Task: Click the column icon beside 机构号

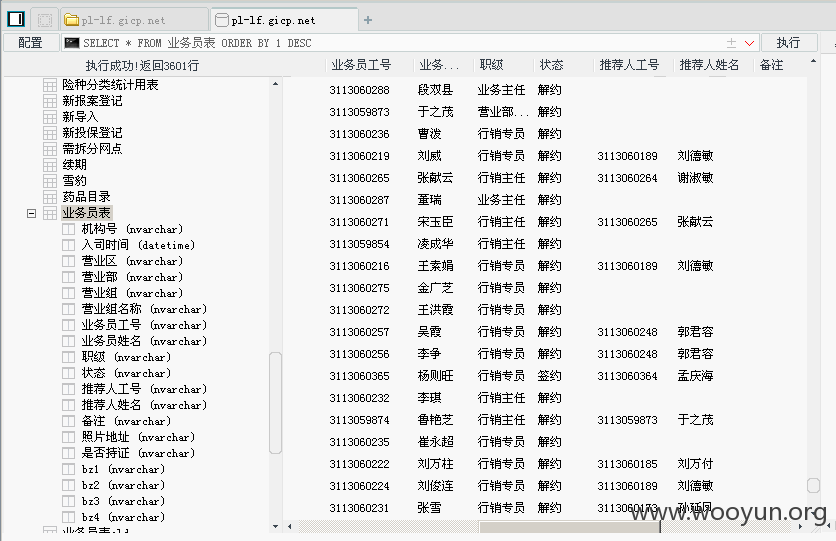Action: click(x=68, y=229)
